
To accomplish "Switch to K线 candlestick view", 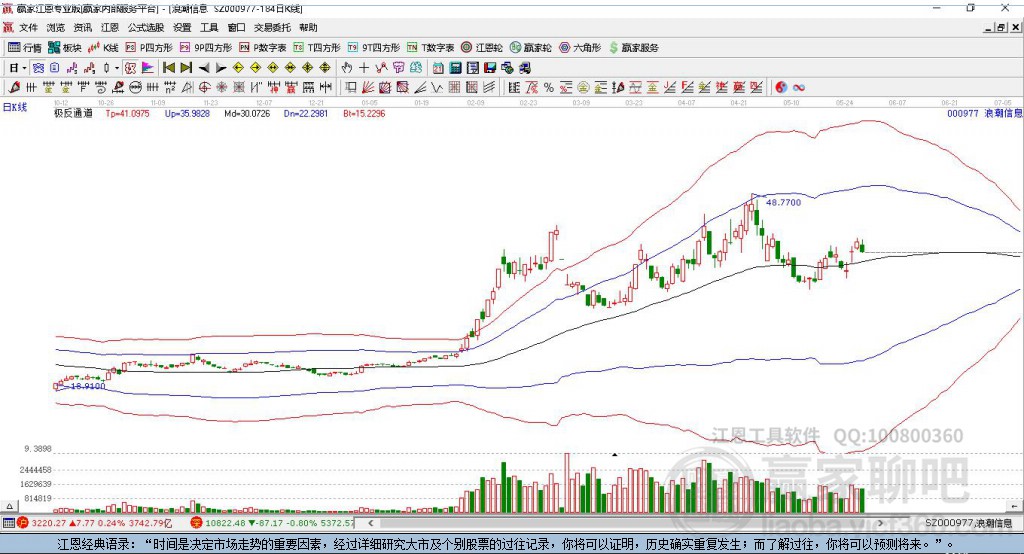I will click(103, 48).
